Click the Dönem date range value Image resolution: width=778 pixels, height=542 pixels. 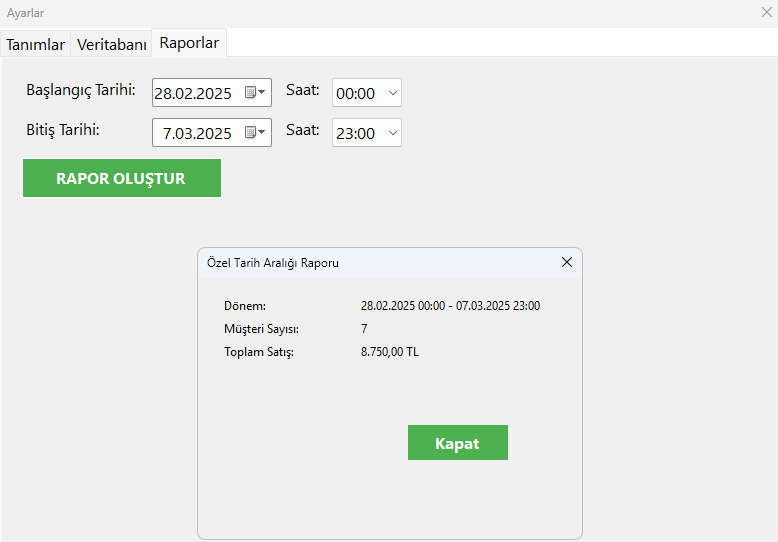pyautogui.click(x=450, y=306)
